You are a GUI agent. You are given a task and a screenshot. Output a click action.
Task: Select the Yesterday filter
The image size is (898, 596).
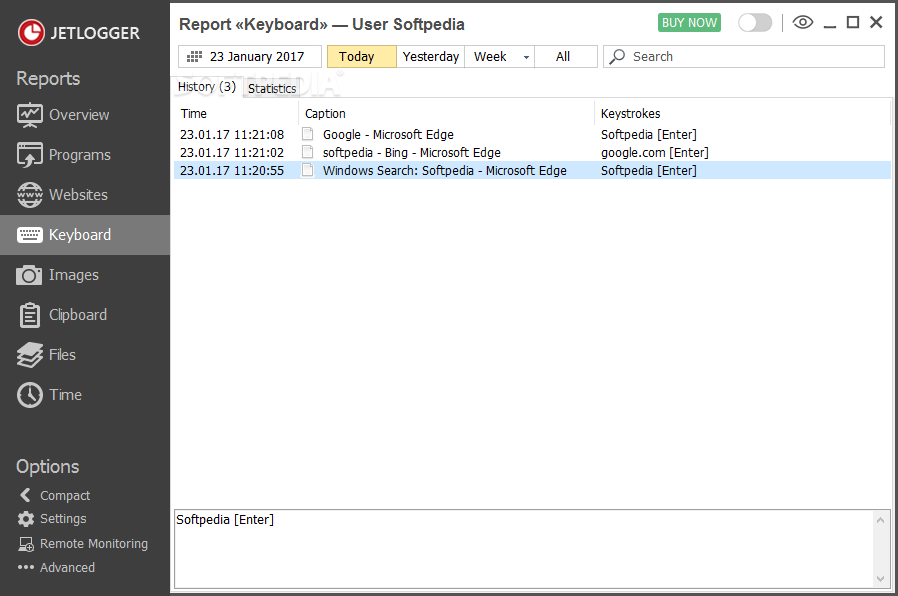[431, 57]
